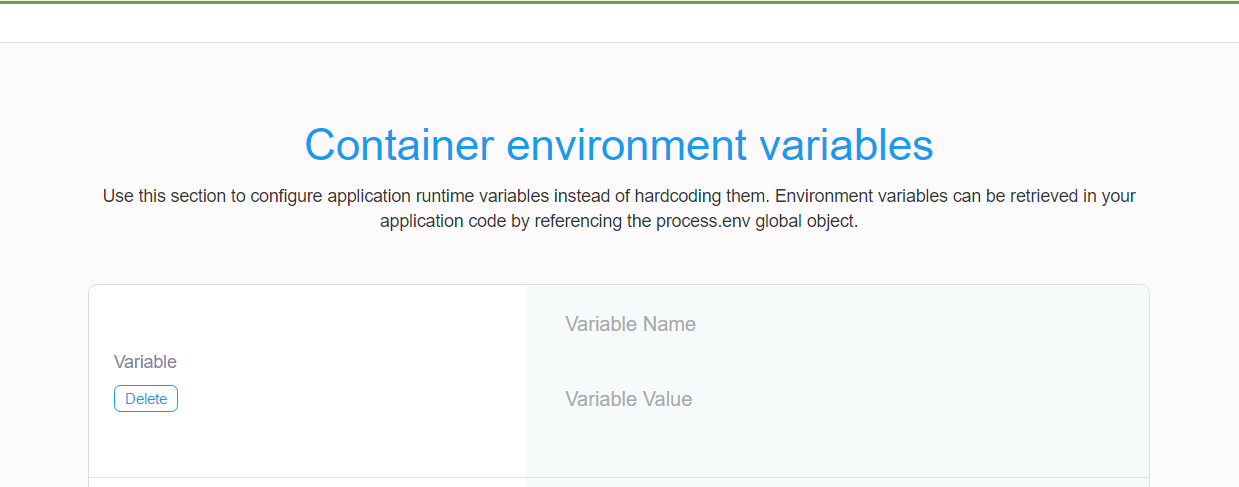Click the 'Variable' label above Delete
The height and width of the screenshot is (487, 1239).
coord(145,362)
